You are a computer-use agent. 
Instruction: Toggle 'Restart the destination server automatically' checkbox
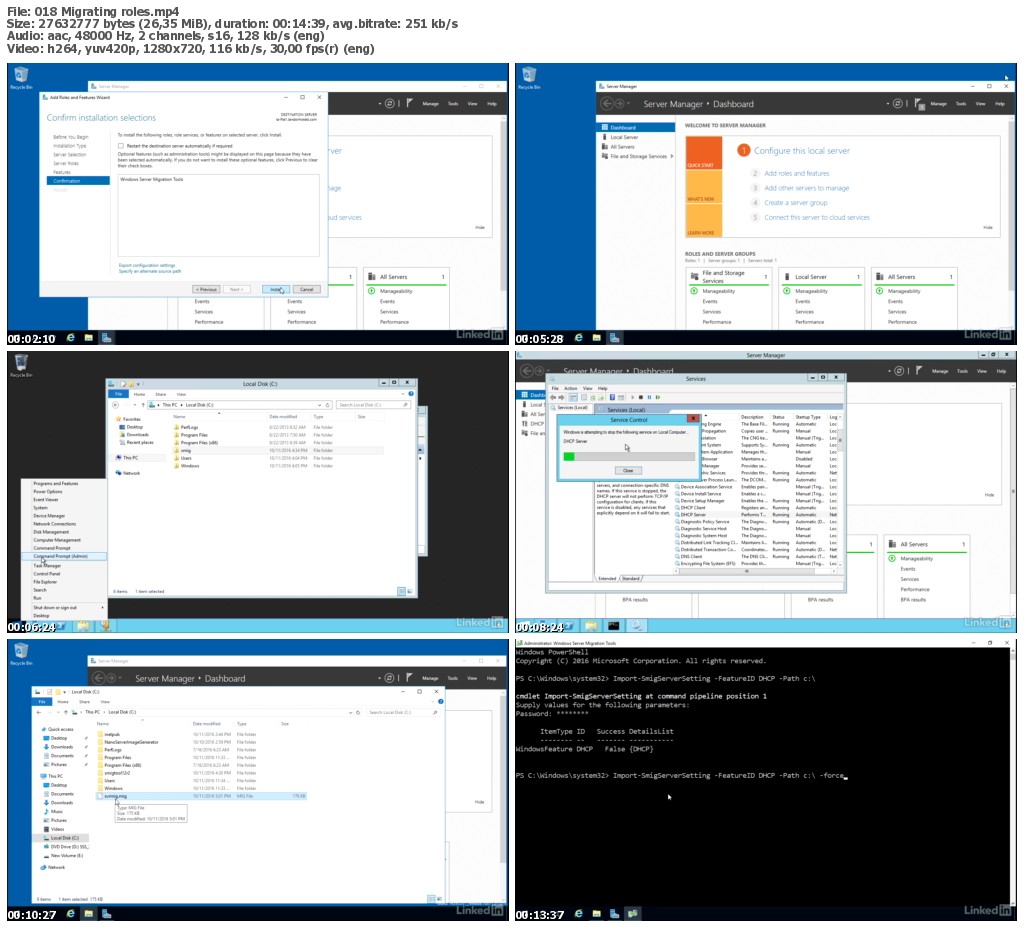coord(121,146)
